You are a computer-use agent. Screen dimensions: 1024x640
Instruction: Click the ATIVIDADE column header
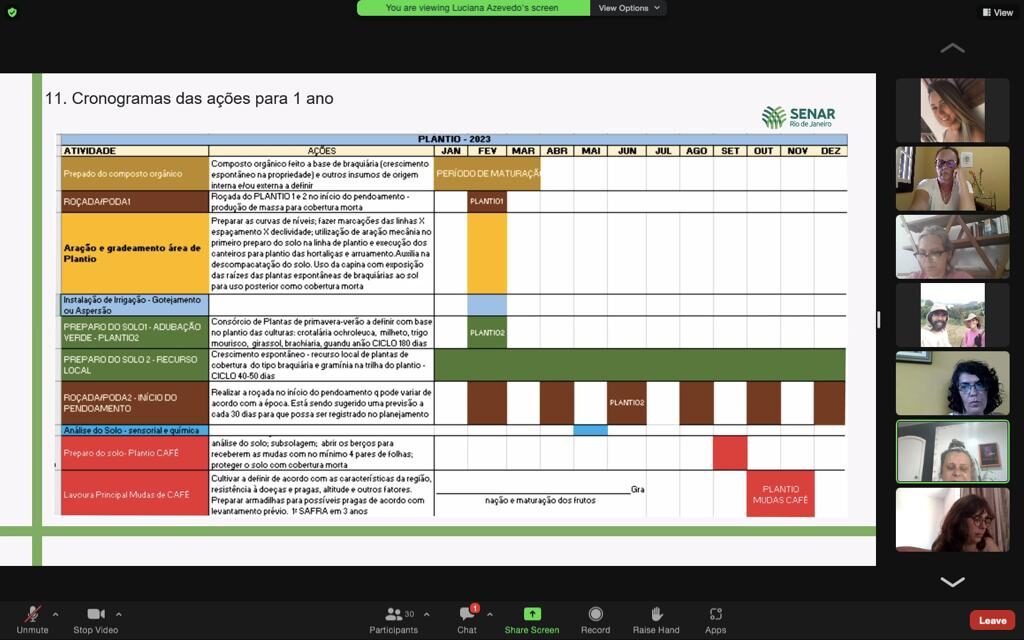coord(135,151)
